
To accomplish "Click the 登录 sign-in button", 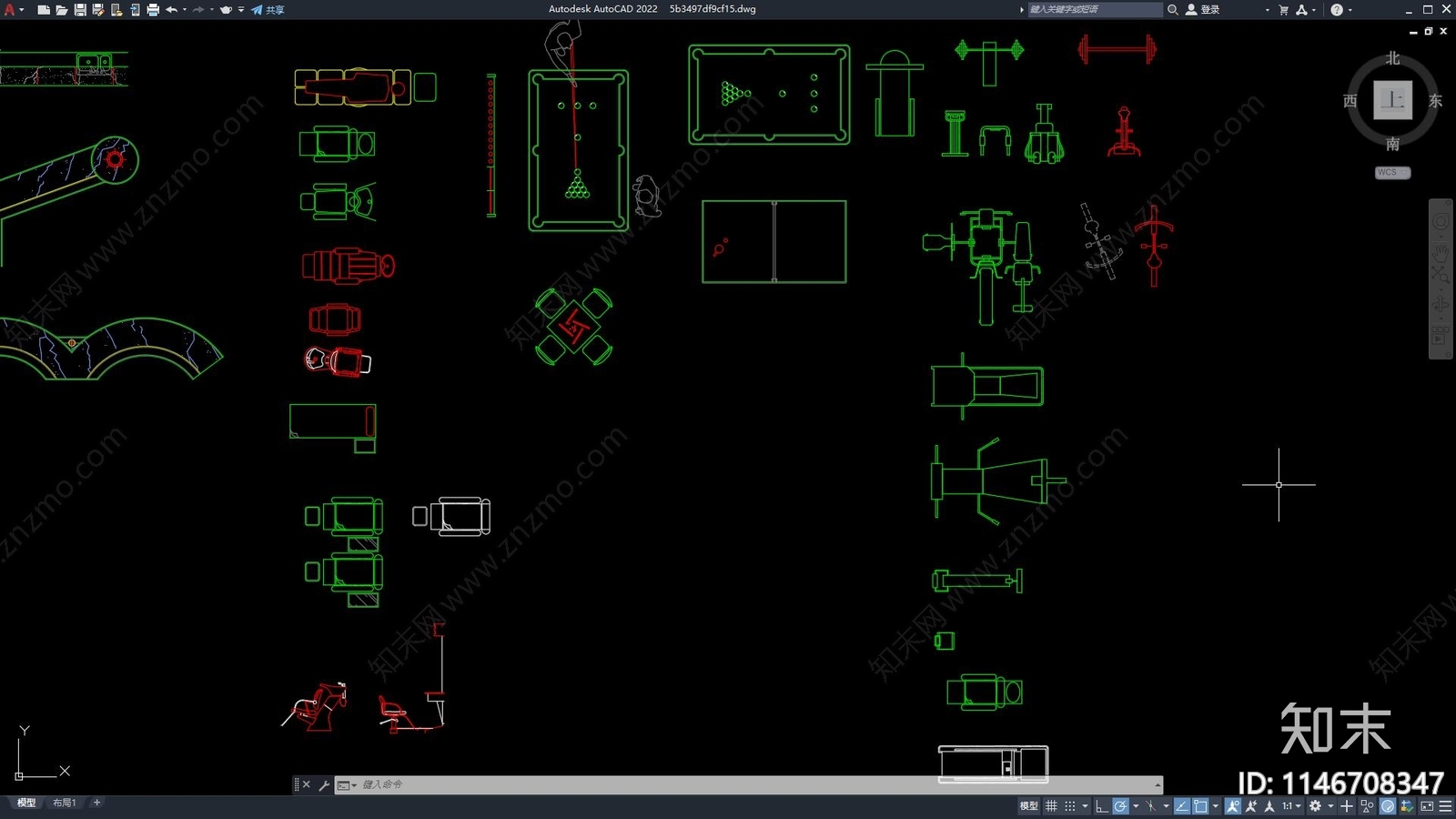I will (x=1202, y=10).
